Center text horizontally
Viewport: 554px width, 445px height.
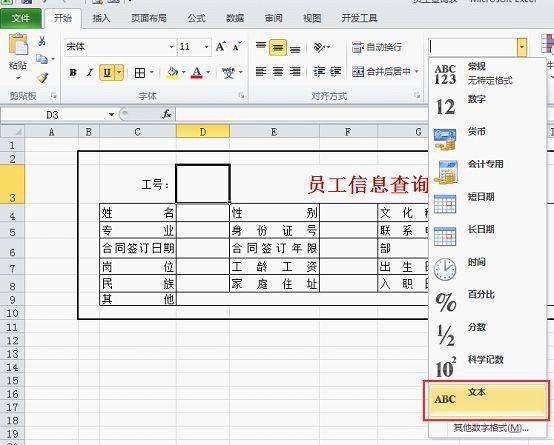[x=278, y=72]
